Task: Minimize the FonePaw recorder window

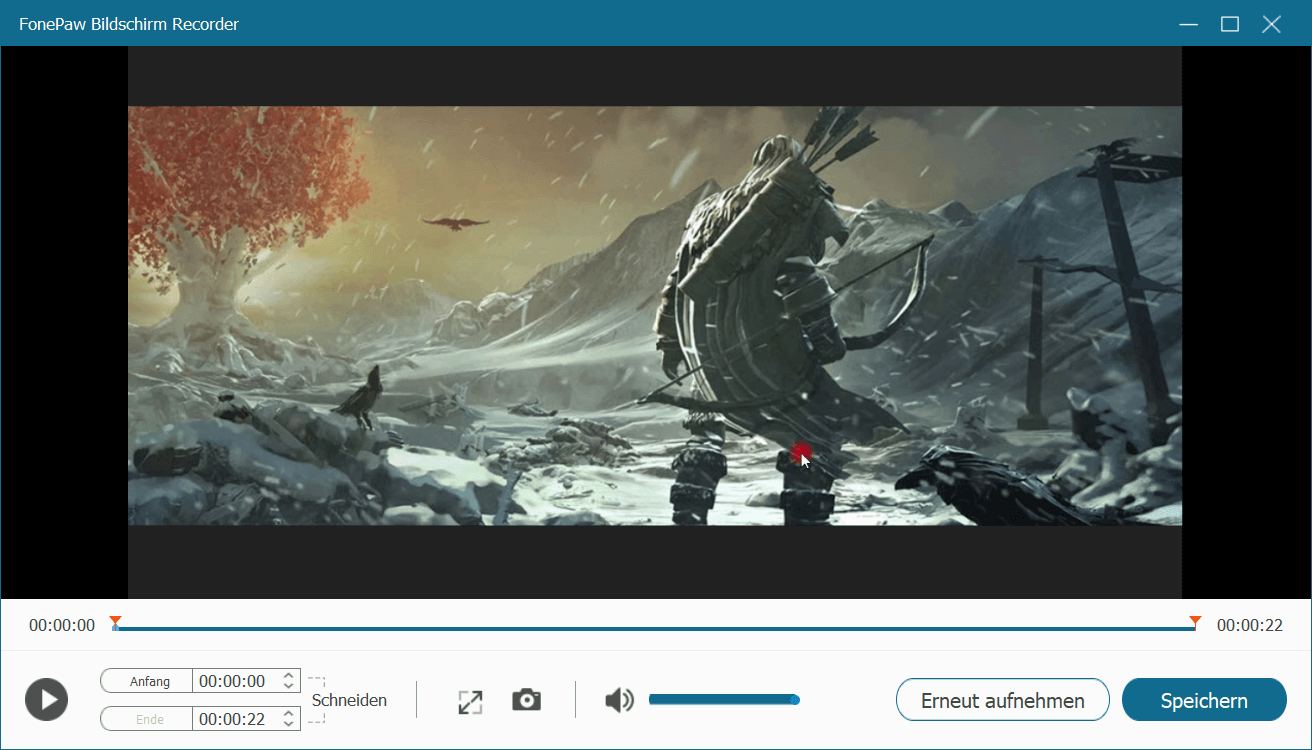Action: click(x=1188, y=24)
